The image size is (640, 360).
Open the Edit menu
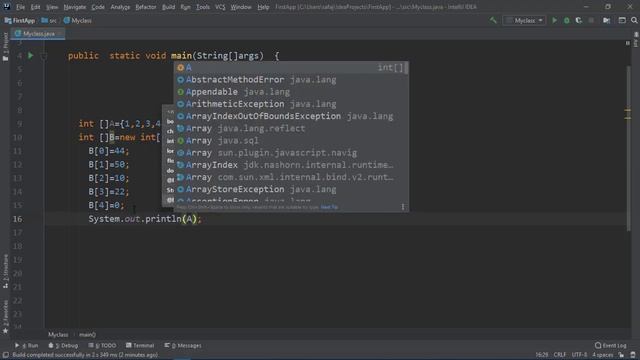[x=36, y=7]
